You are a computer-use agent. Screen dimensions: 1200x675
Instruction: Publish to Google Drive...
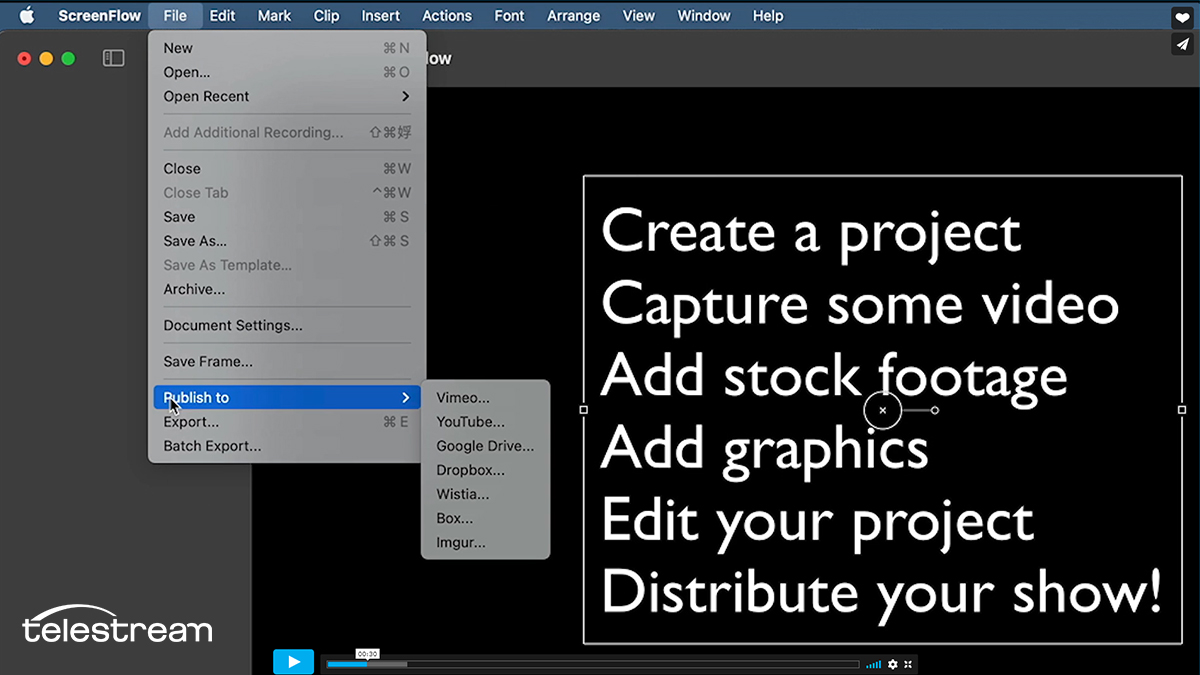485,446
